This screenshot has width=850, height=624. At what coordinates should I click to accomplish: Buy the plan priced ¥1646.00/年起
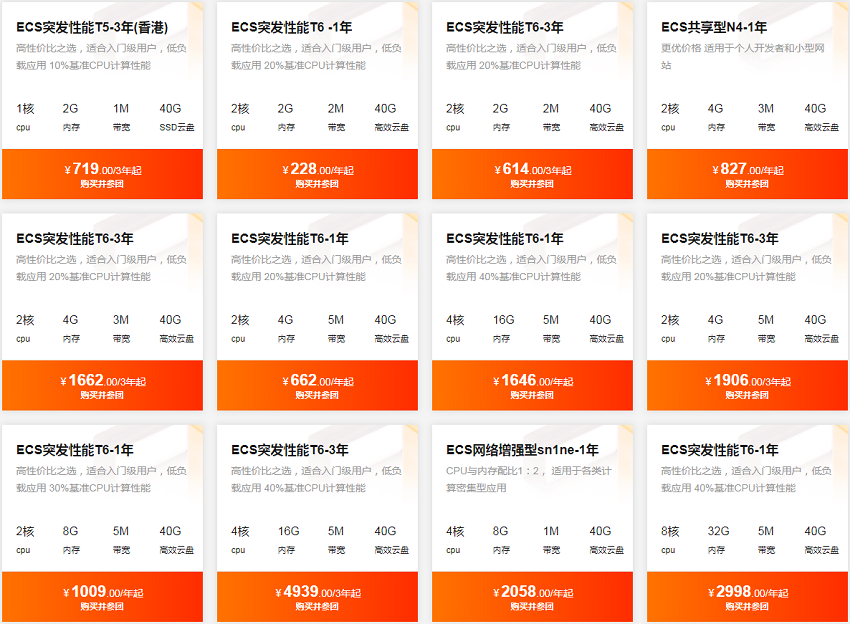point(532,385)
